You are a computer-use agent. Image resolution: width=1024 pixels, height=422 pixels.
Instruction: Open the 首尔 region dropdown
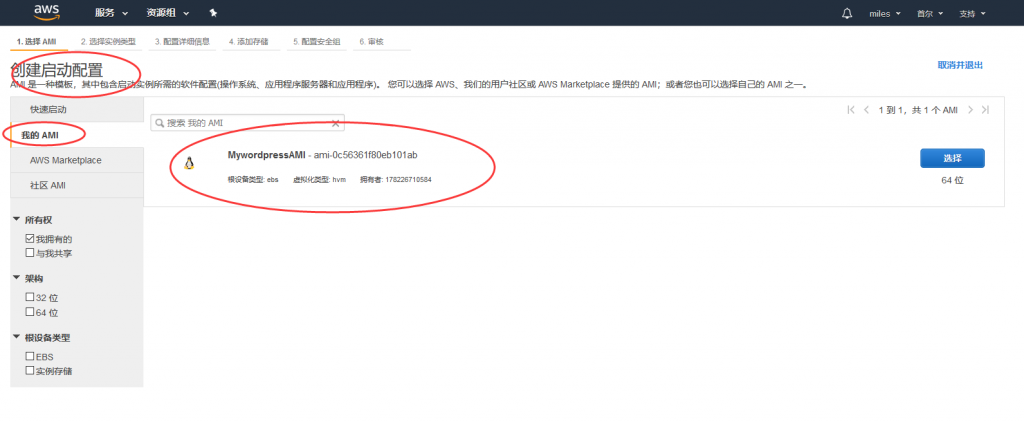(x=930, y=14)
